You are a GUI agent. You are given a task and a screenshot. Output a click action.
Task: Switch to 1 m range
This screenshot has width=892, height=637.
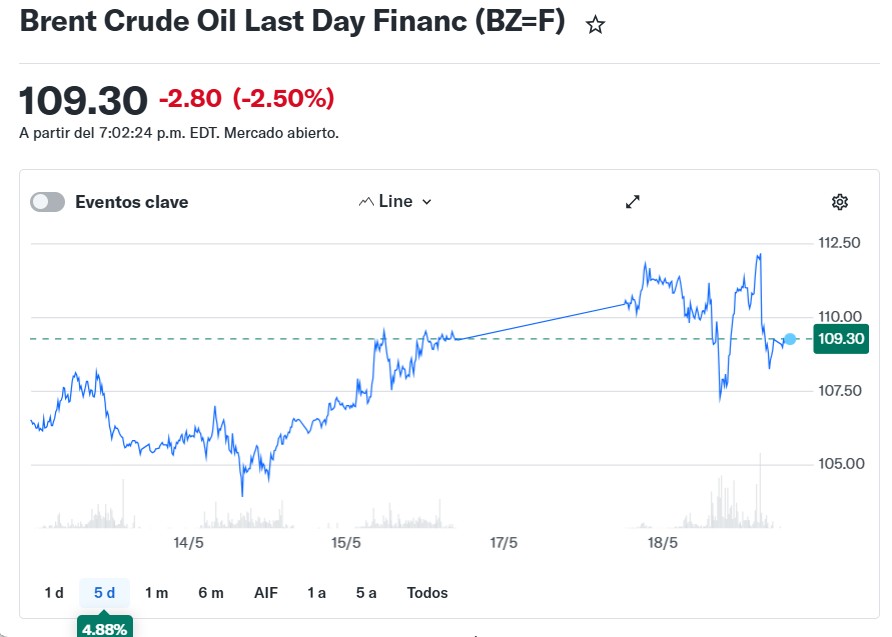click(x=156, y=593)
